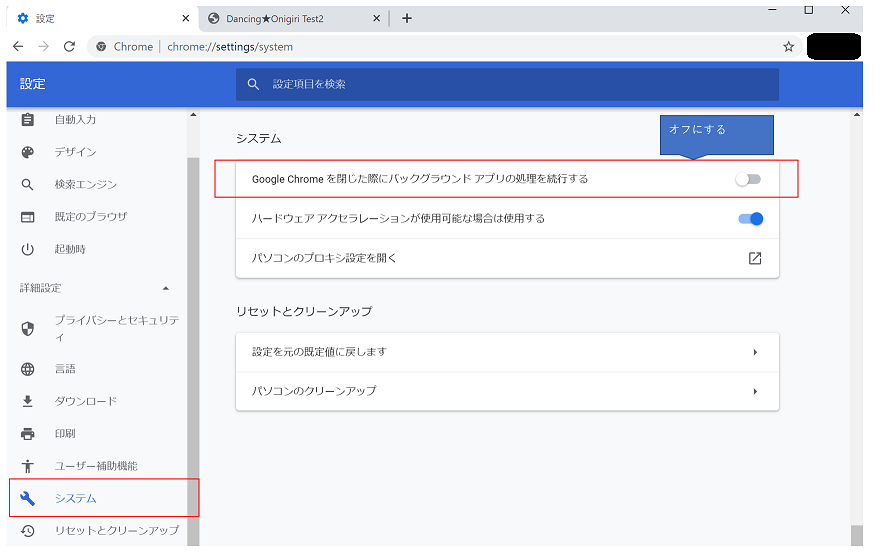Viewport: 882px width, 554px height.
Task: Open ユーザー補助機能 settings section
Action: pyautogui.click(x=97, y=466)
